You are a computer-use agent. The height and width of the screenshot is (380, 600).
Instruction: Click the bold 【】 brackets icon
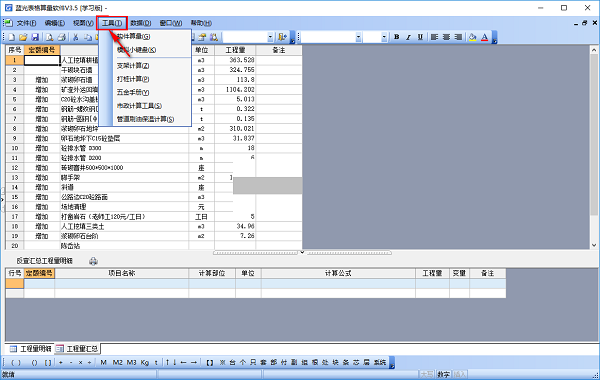point(210,362)
